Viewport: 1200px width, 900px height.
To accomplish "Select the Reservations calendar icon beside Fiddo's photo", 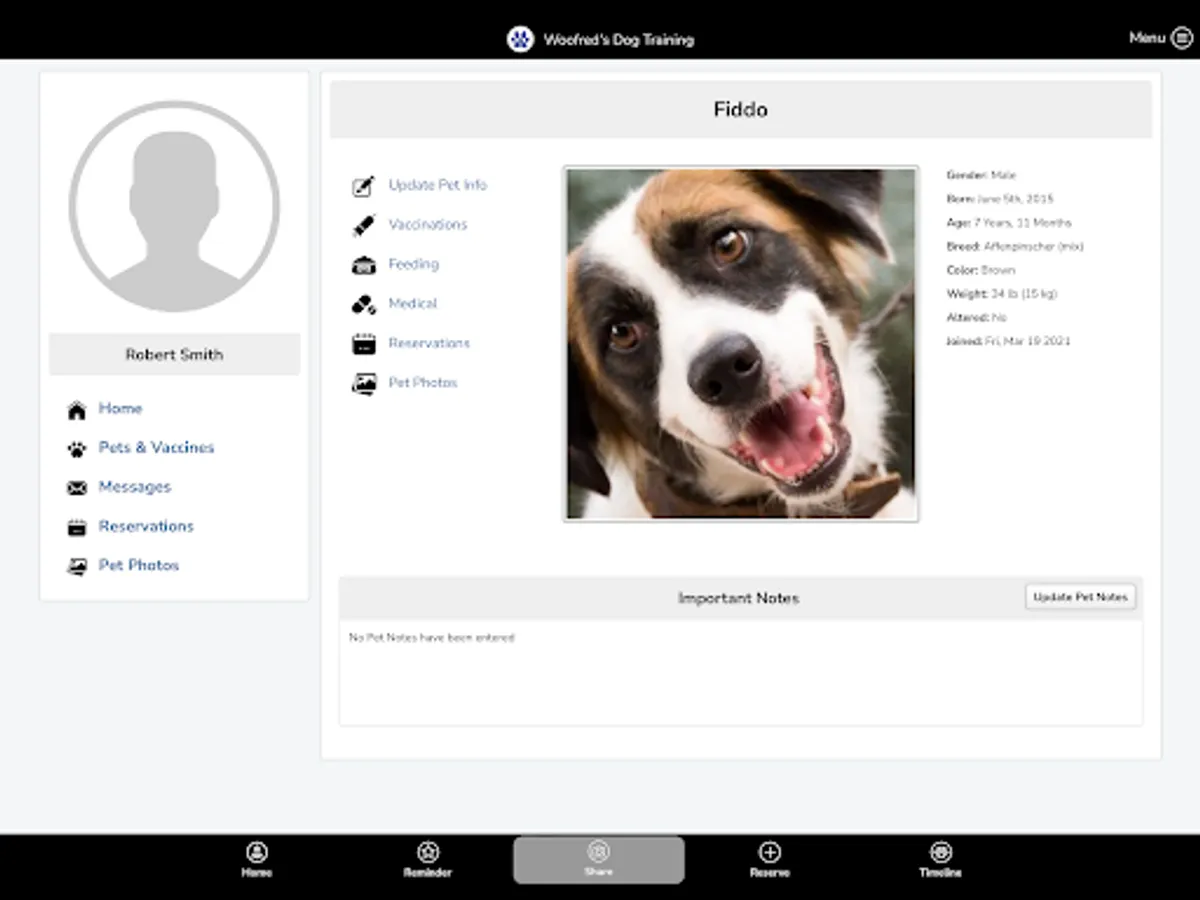I will click(362, 343).
